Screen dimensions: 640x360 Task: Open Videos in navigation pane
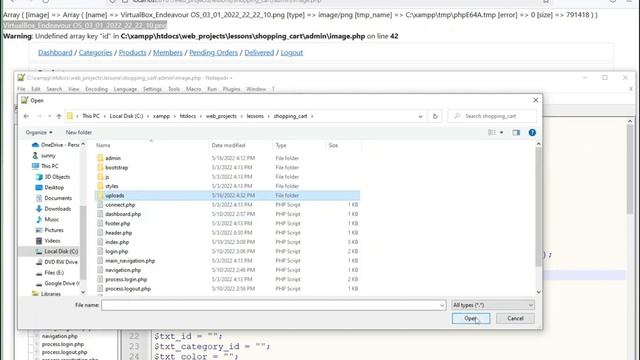pos(52,241)
